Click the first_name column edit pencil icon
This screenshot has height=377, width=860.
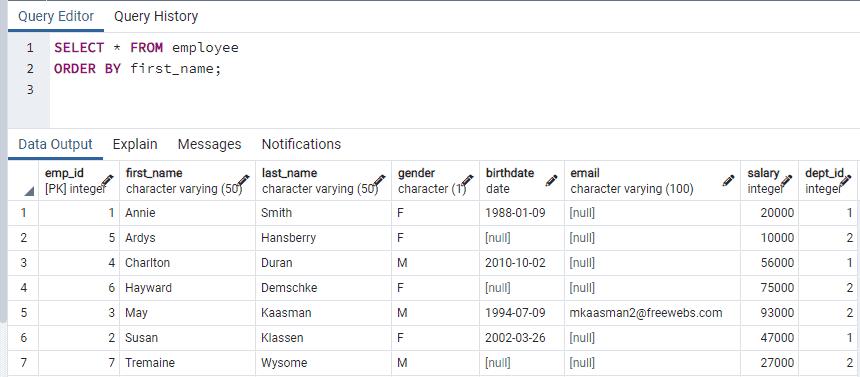point(244,181)
